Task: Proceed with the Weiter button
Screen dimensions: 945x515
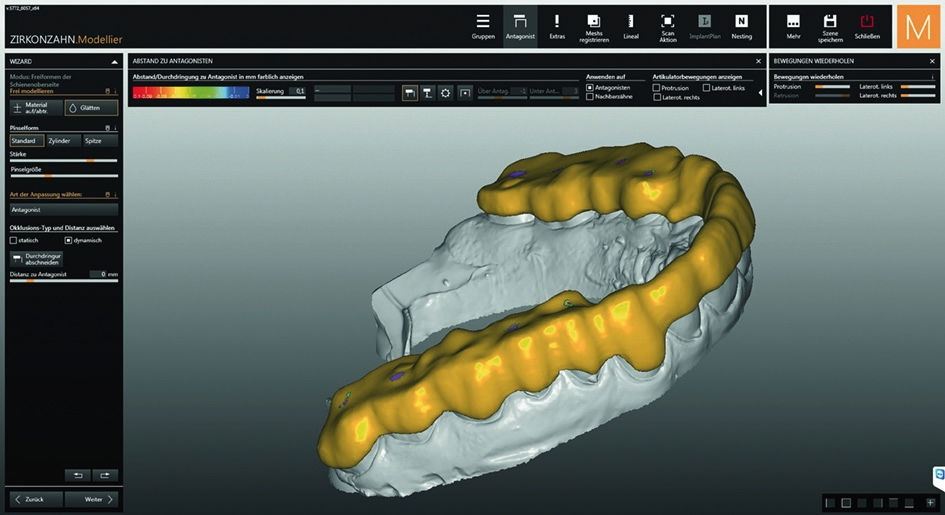Action: click(92, 499)
